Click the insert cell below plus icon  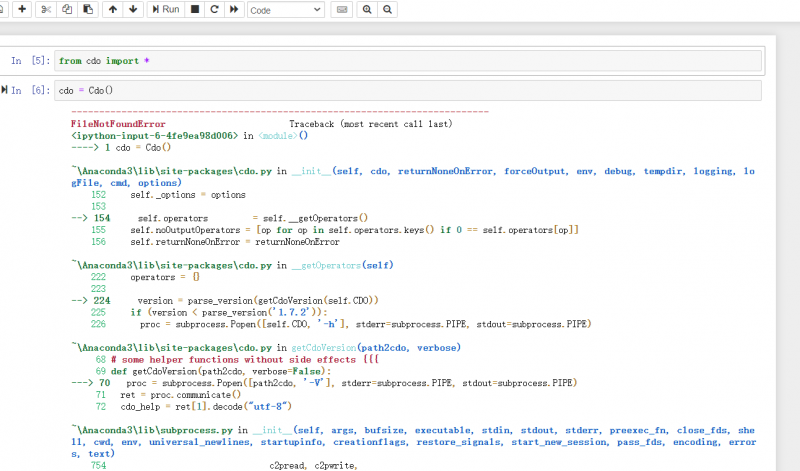(22, 9)
